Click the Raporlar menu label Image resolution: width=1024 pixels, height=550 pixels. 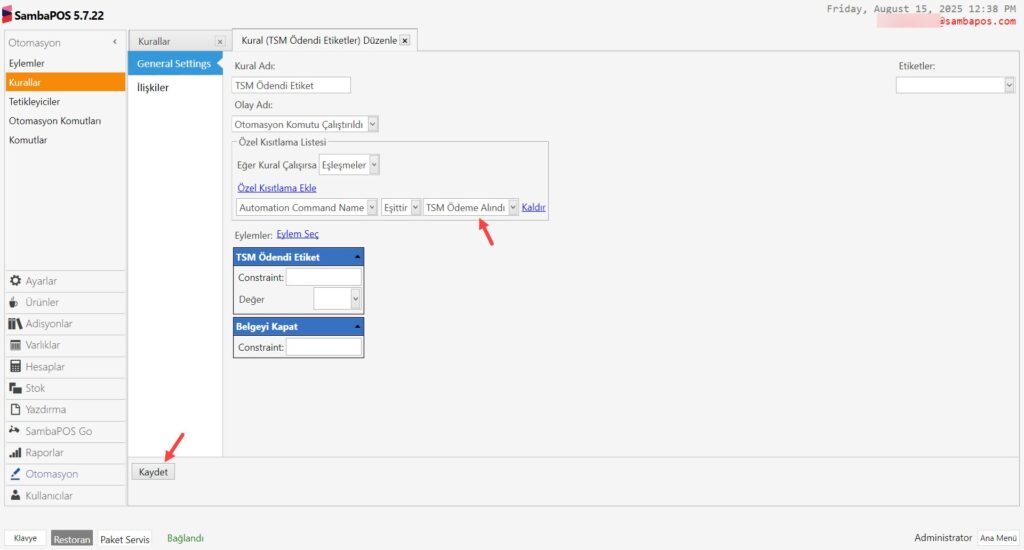pos(44,453)
